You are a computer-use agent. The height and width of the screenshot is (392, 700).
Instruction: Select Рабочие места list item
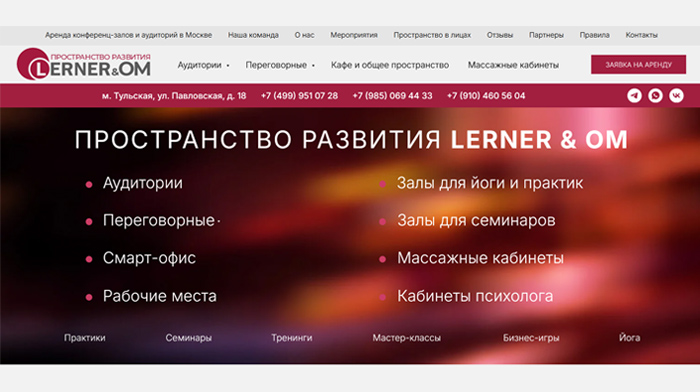click(160, 296)
